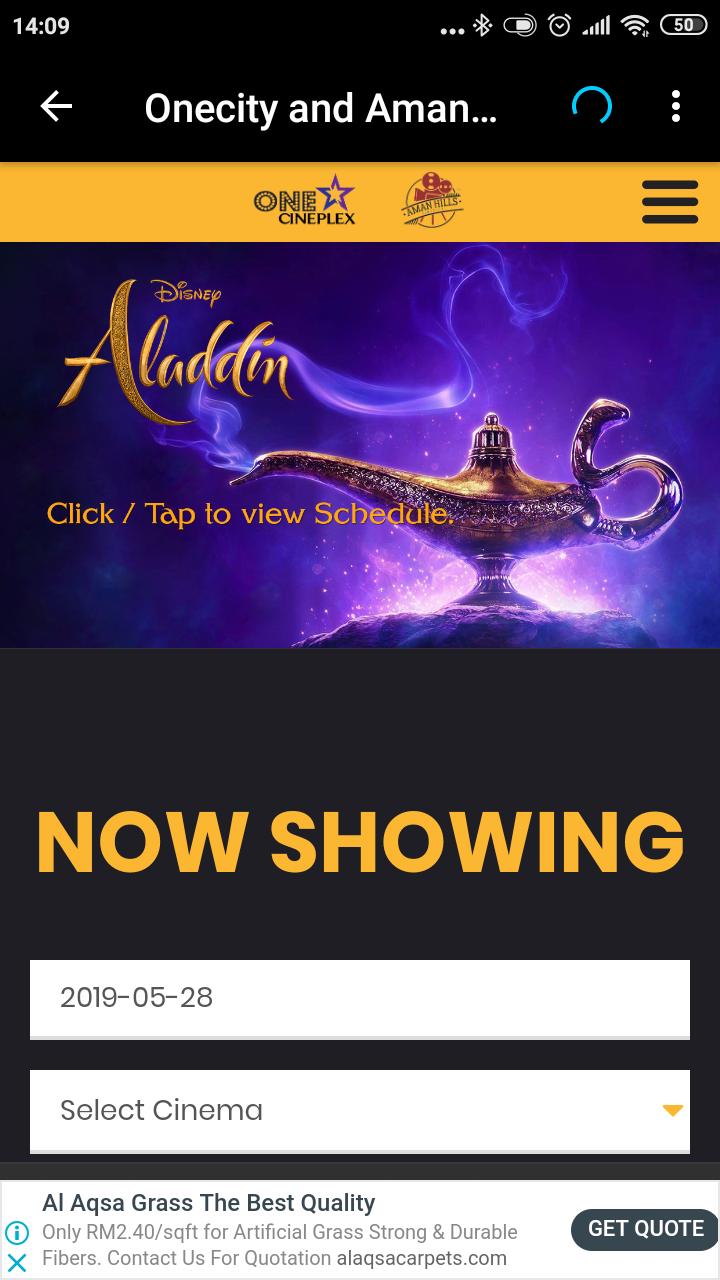Viewport: 720px width, 1280px height.
Task: Tap the NOW SHOWING heading
Action: pos(360,842)
